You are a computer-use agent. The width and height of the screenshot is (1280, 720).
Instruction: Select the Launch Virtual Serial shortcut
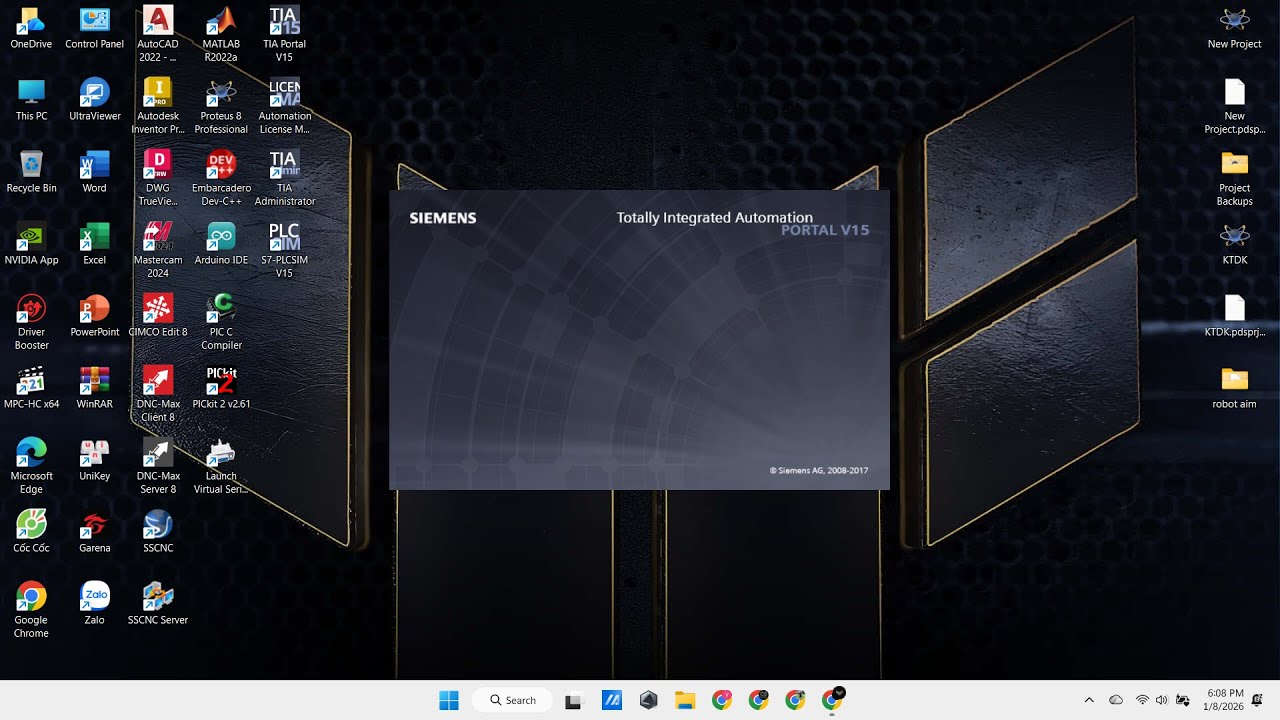[x=221, y=466]
